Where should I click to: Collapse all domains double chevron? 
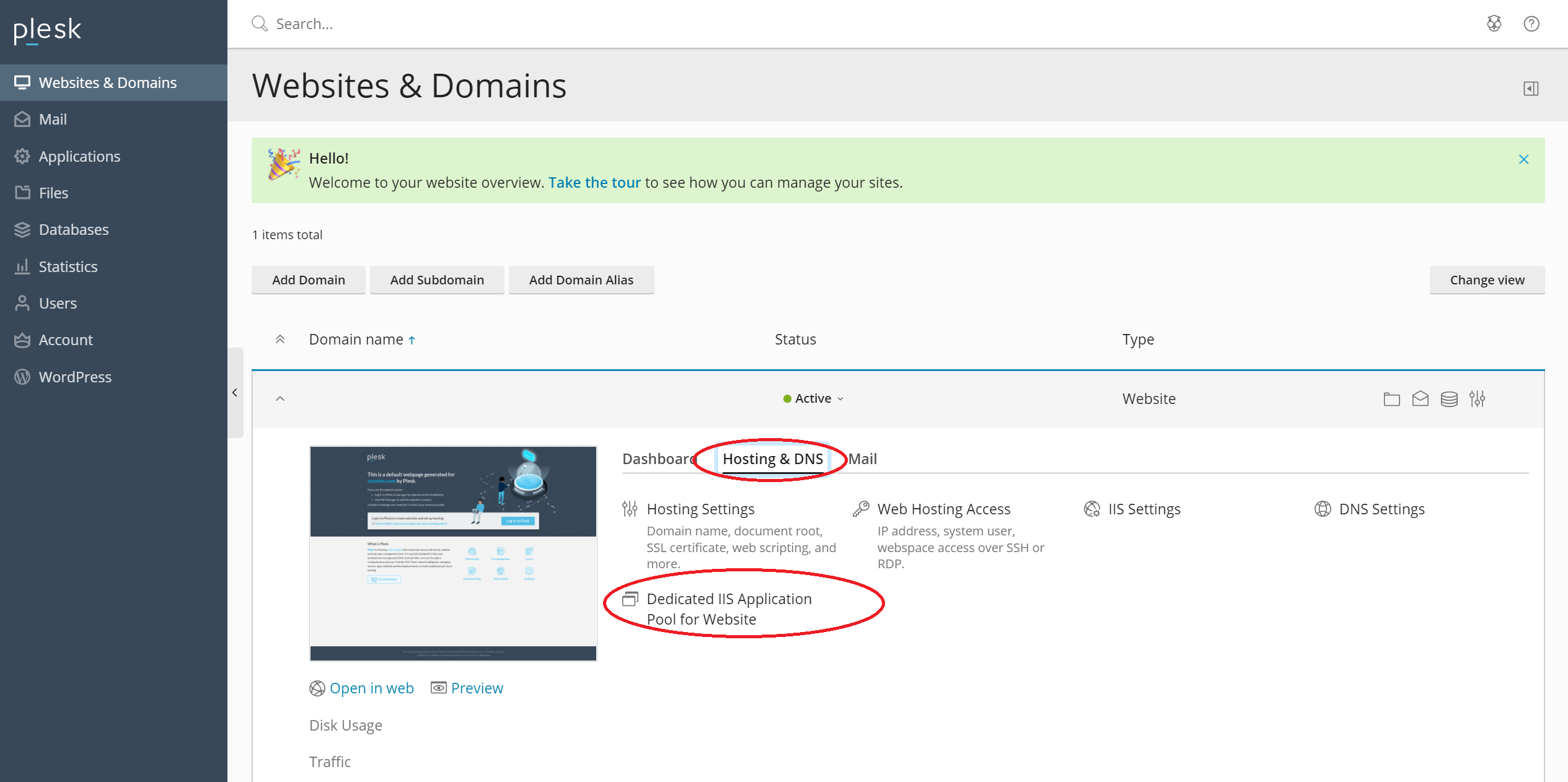click(280, 339)
